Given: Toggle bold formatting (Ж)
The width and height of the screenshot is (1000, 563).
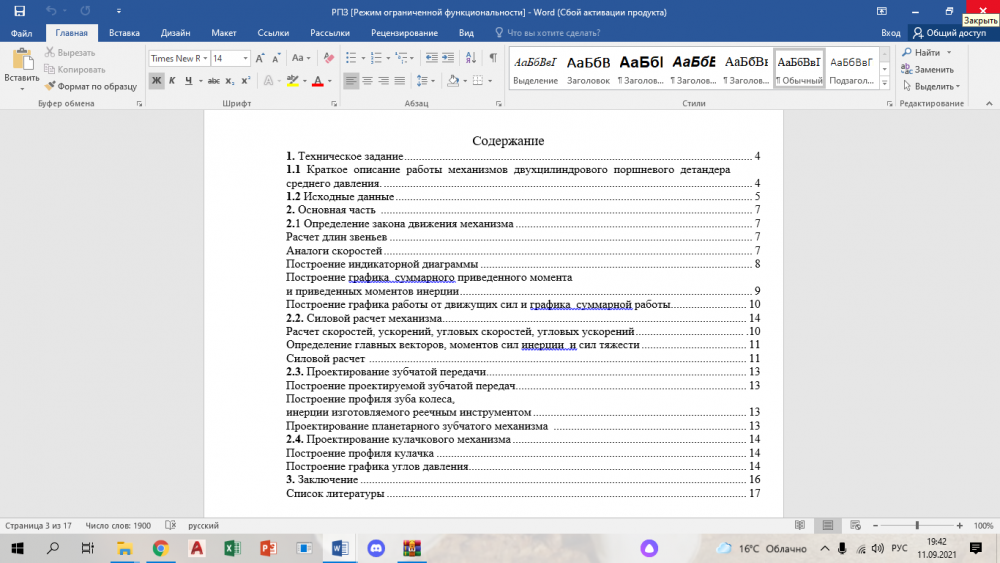Looking at the screenshot, I should tap(157, 81).
